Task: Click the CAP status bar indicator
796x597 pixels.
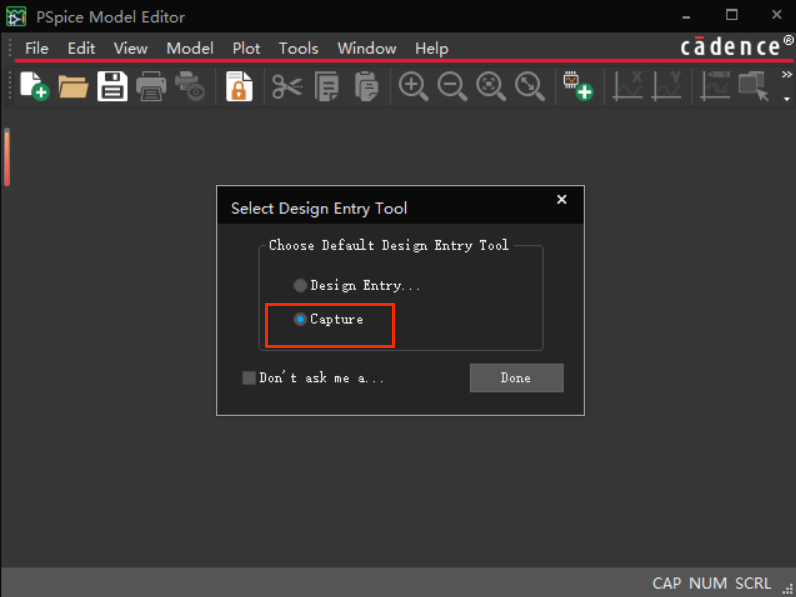Action: (x=668, y=583)
